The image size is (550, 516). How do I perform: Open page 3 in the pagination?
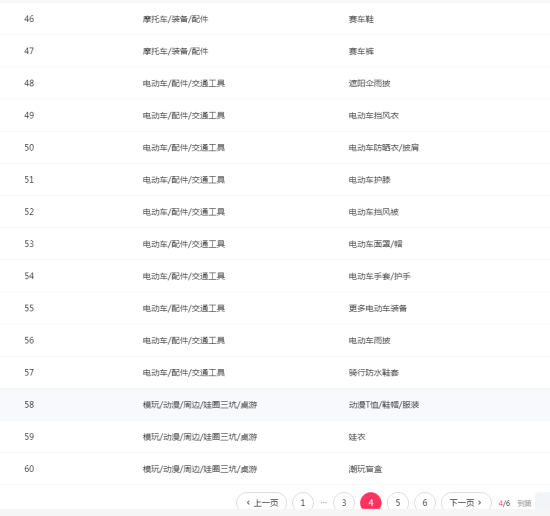tap(344, 503)
